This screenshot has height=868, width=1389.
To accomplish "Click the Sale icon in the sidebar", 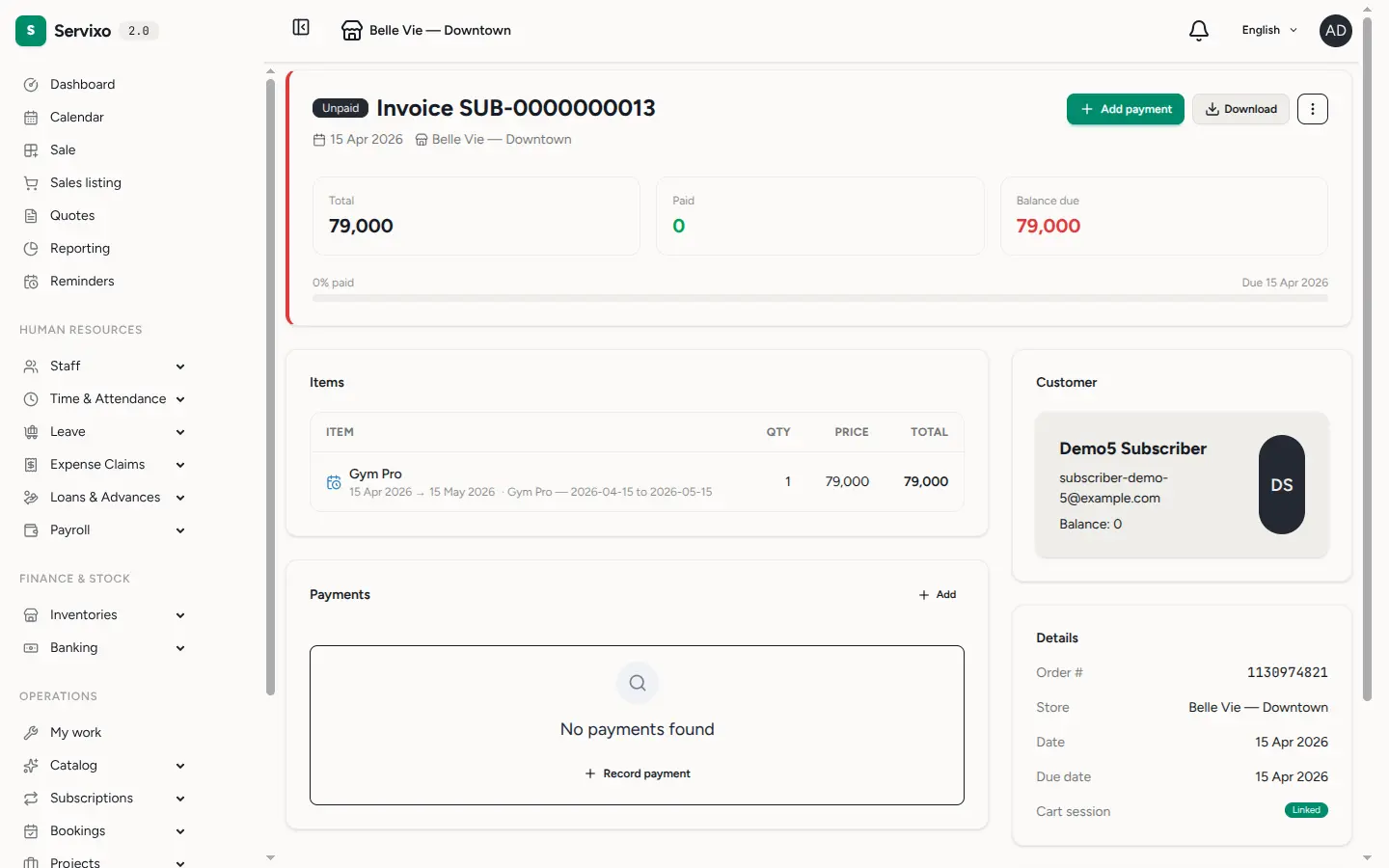I will pos(31,150).
